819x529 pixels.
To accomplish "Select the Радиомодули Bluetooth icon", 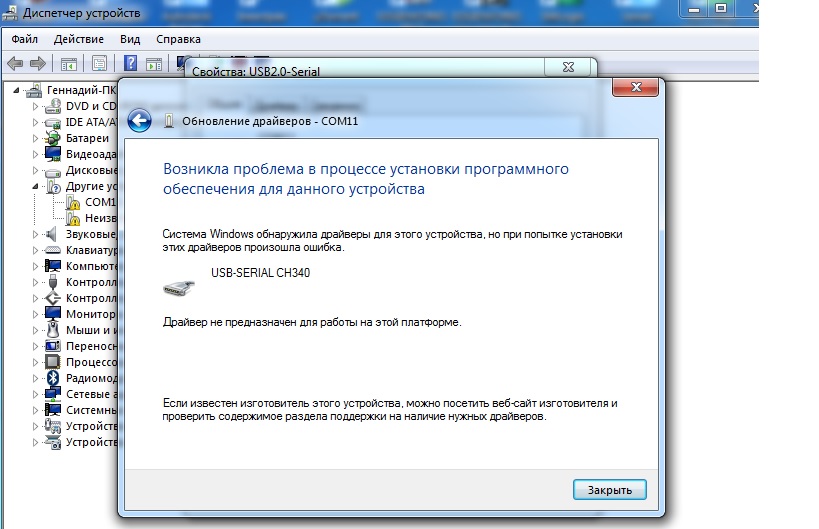I will click(53, 378).
